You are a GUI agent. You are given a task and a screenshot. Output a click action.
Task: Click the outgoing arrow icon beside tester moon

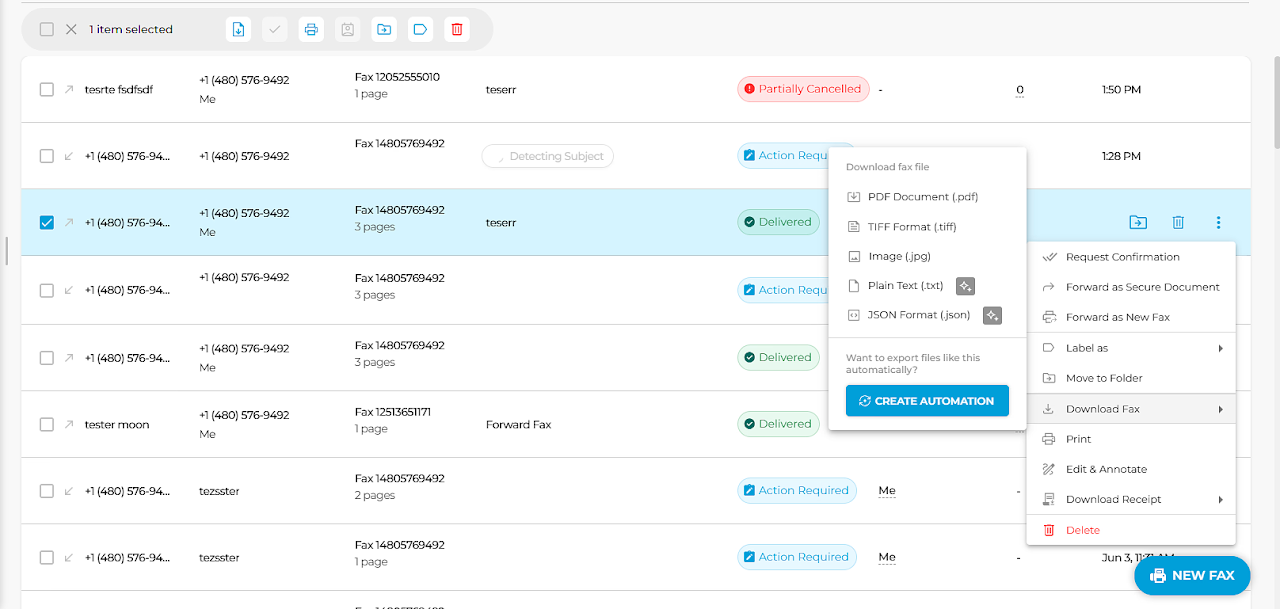click(x=69, y=424)
